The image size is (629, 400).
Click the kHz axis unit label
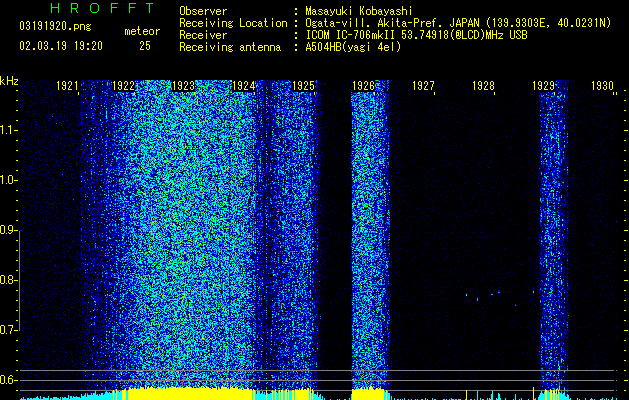click(9, 81)
